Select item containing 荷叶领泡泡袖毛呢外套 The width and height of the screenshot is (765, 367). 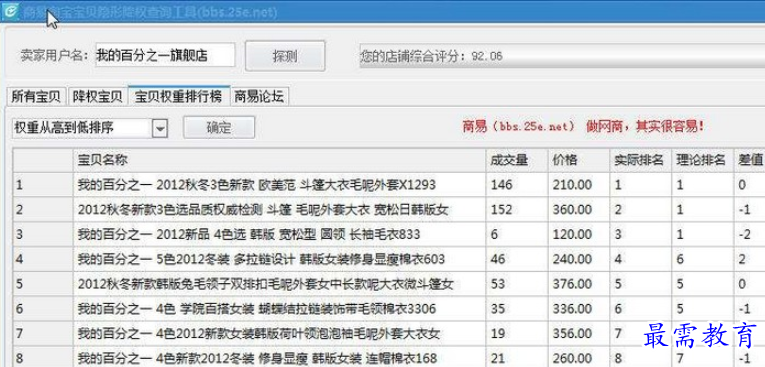point(259,334)
